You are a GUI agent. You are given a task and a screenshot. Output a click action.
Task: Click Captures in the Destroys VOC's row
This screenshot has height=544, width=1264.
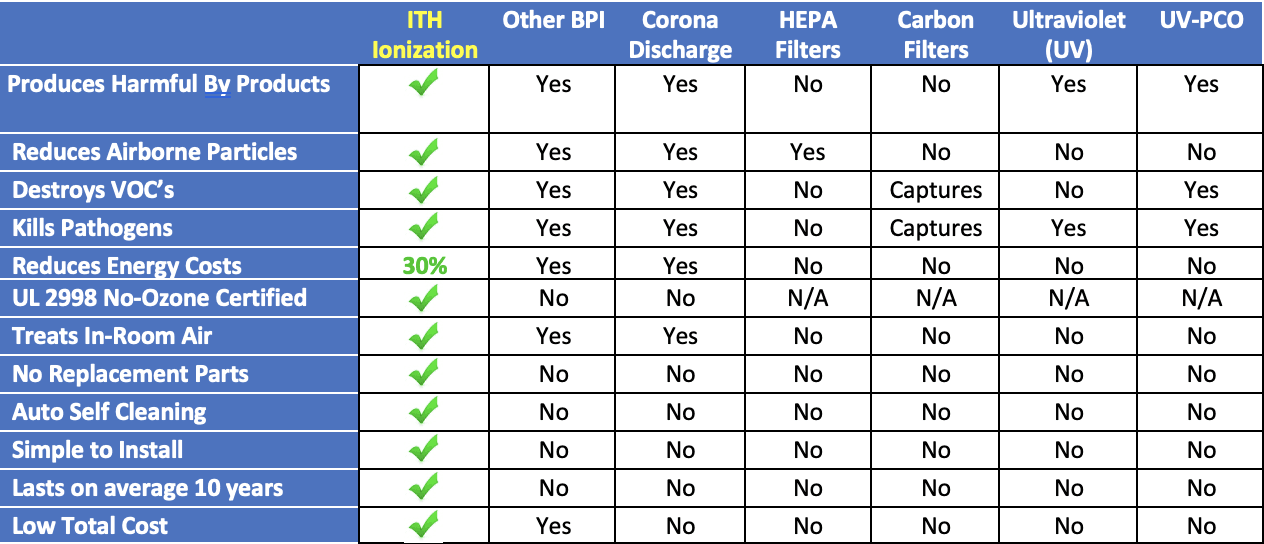pos(936,190)
